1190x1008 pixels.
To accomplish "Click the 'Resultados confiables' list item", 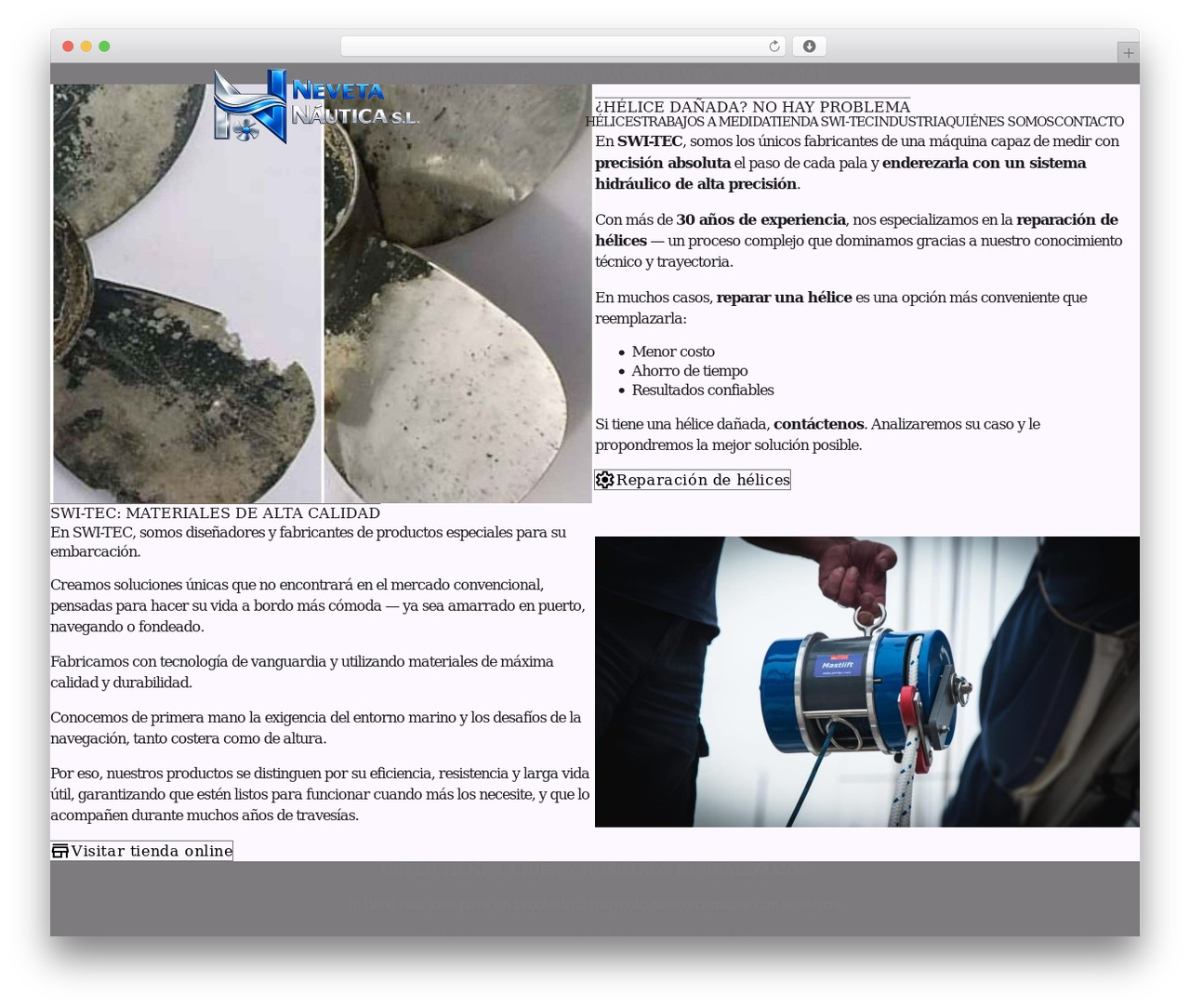I will pos(703,391).
